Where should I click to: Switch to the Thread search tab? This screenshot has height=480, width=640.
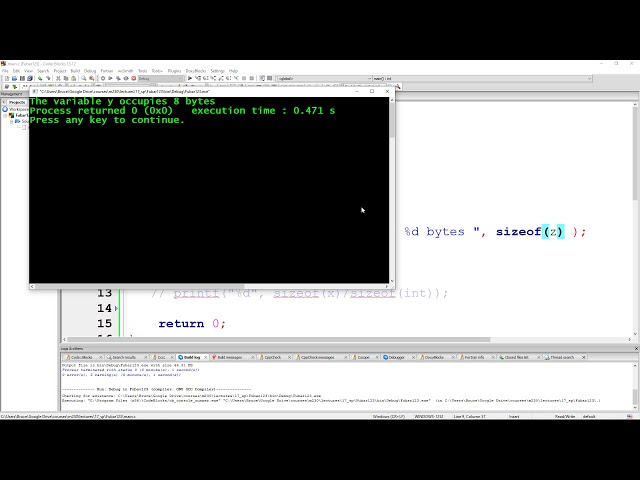click(x=562, y=357)
